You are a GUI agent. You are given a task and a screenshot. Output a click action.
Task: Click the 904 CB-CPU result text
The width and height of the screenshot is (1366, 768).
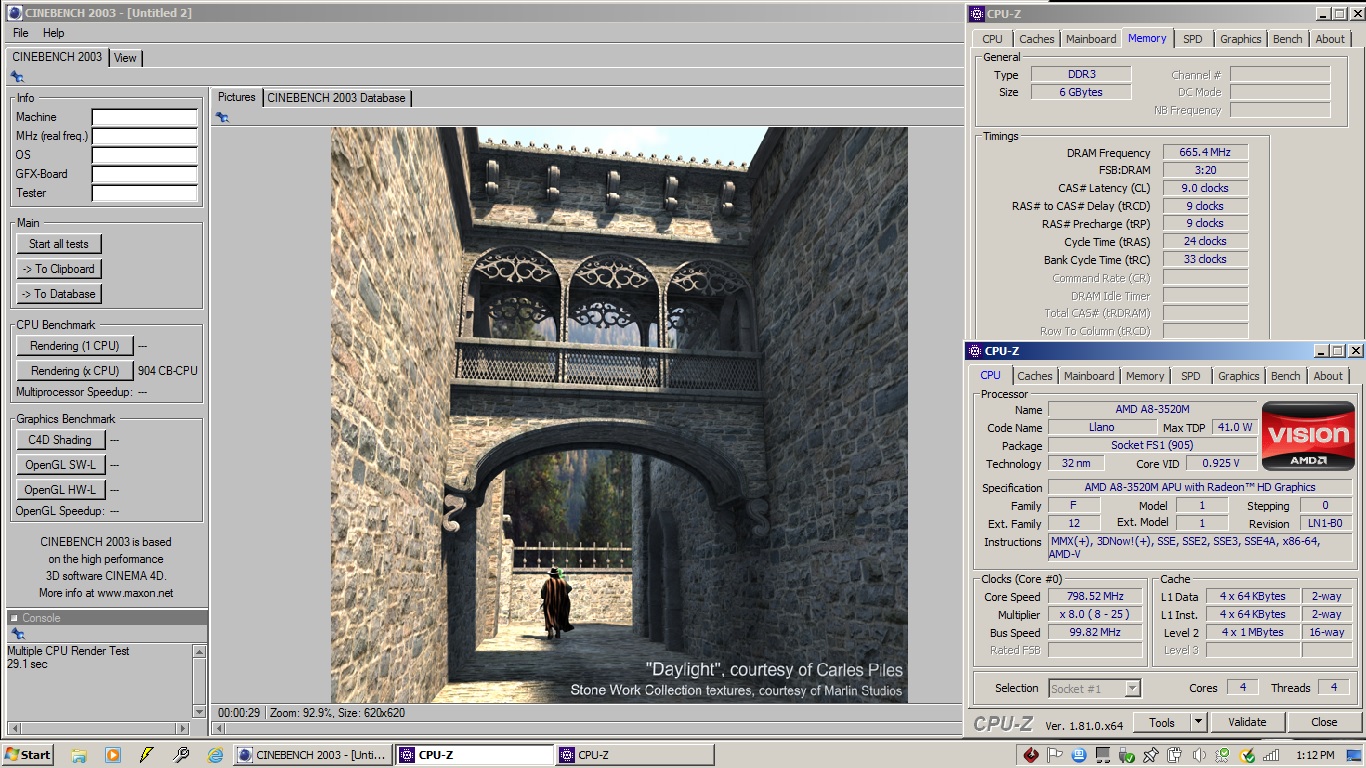168,371
